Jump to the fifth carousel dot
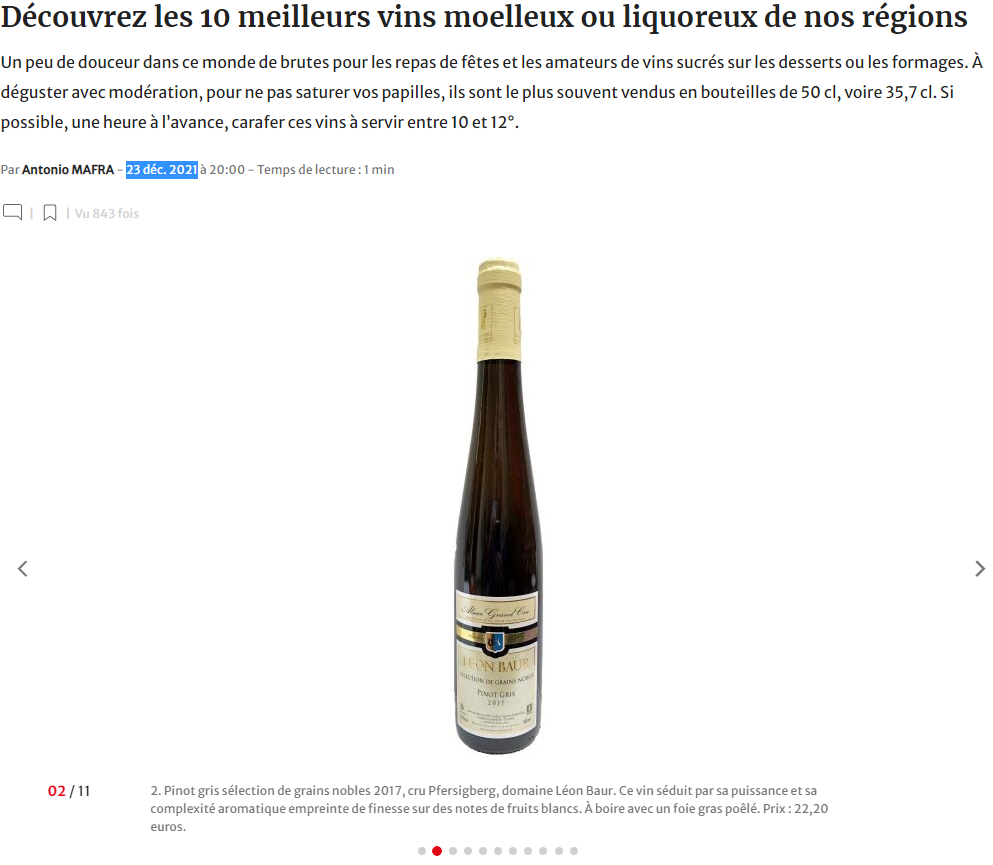 click(x=483, y=851)
